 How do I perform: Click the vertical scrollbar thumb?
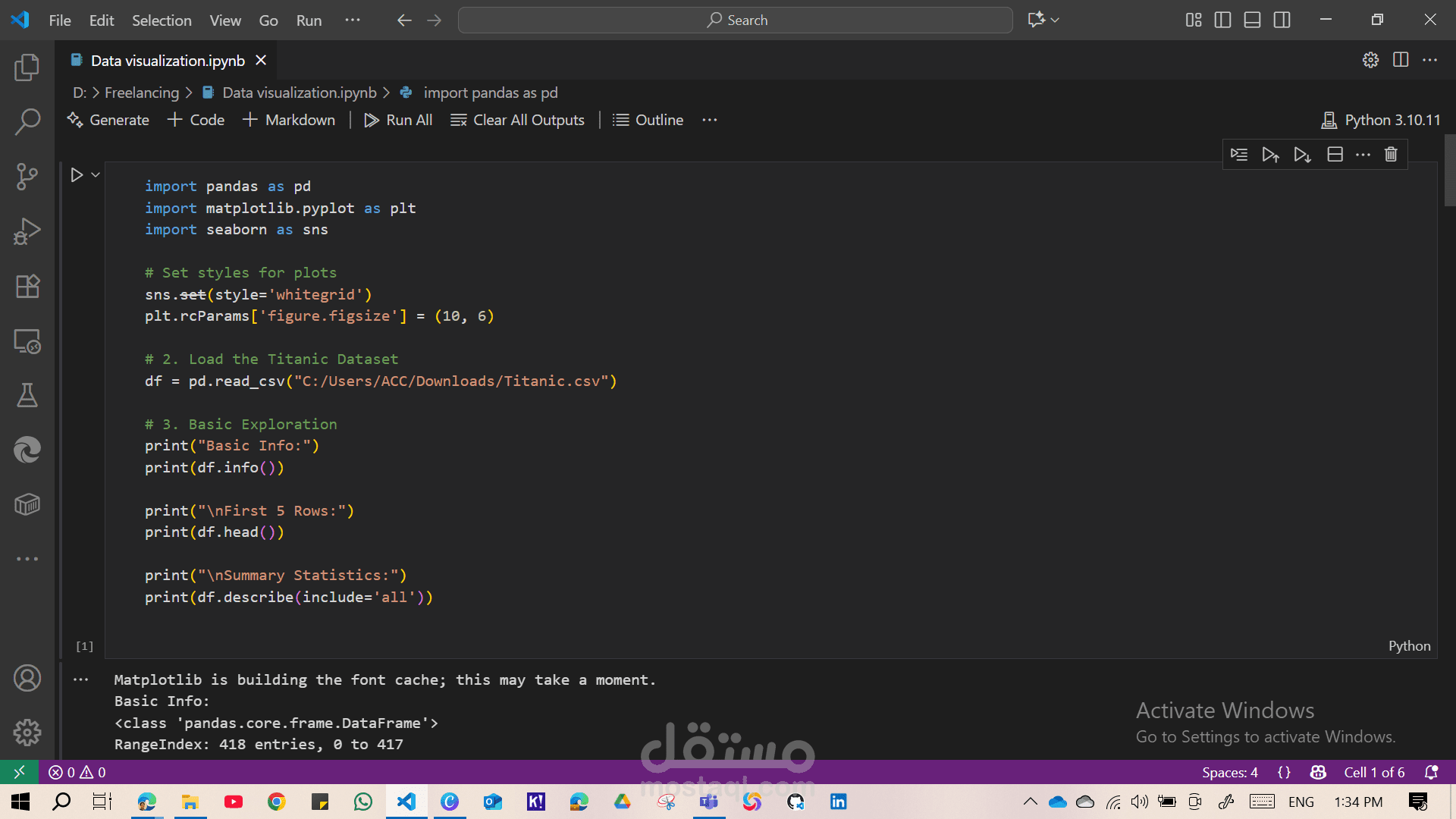click(x=1449, y=171)
